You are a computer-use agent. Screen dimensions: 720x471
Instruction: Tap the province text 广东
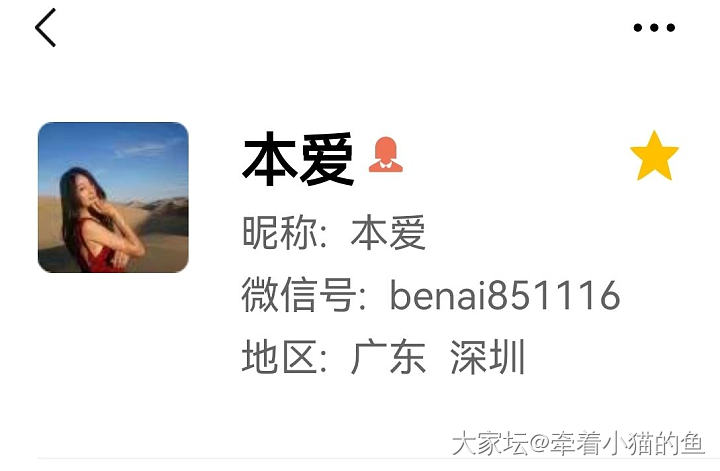pyautogui.click(x=388, y=357)
